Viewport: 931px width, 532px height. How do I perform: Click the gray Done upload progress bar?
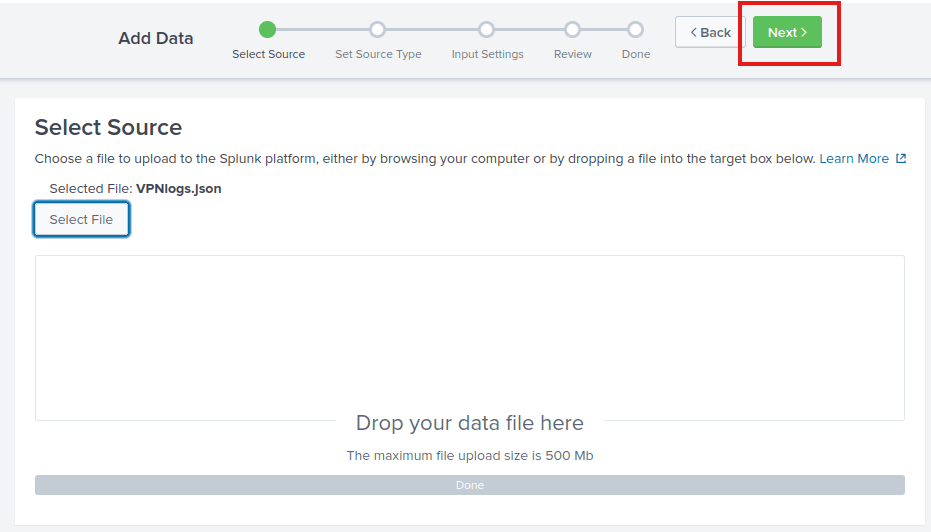point(469,485)
